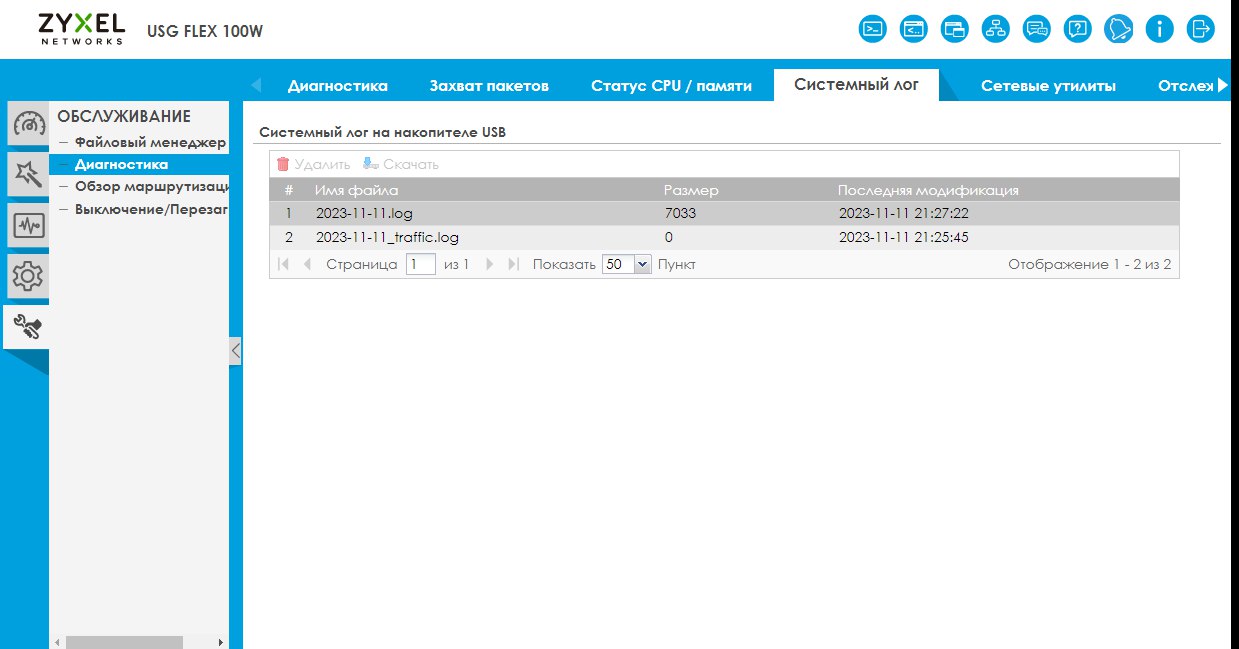Click the Zyxel Networks logo
Viewport: 1239px width, 649px height.
82,28
